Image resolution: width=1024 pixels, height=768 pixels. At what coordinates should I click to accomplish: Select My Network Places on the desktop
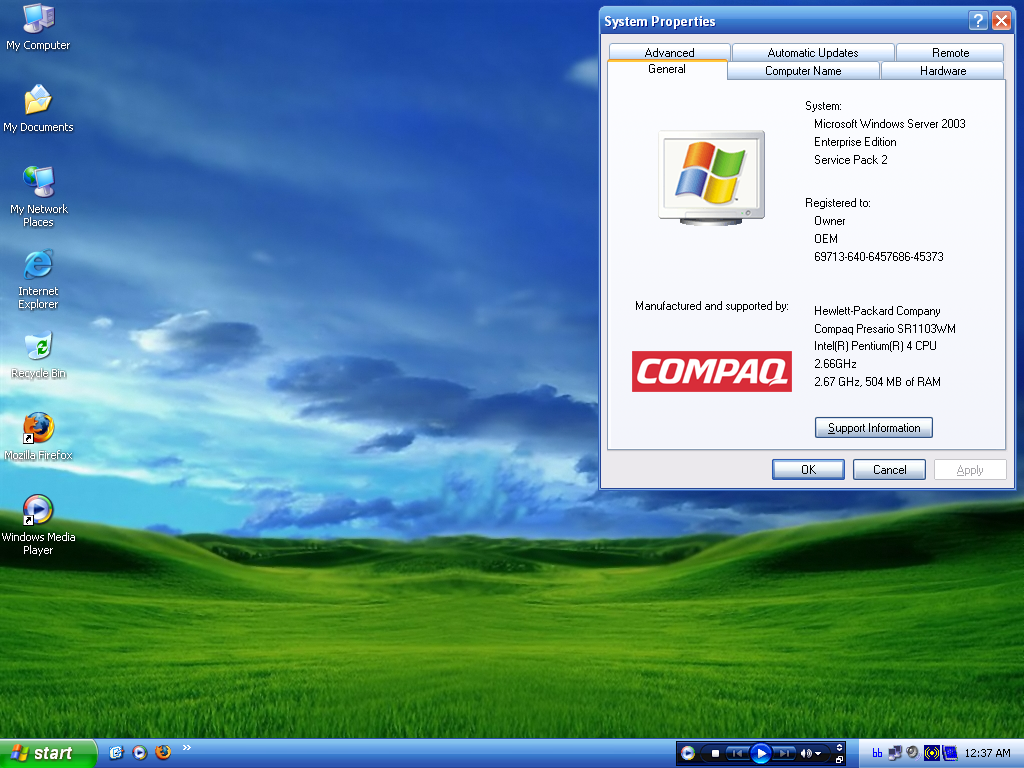point(39,196)
